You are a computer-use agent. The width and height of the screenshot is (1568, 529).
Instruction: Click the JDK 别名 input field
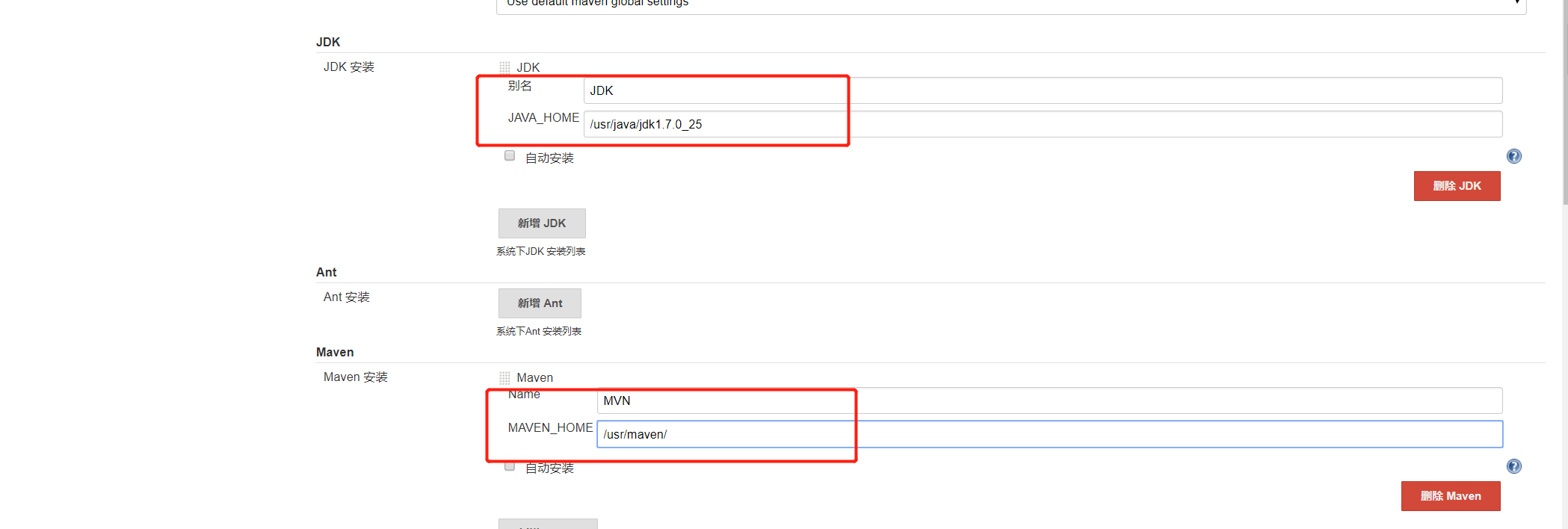(1043, 90)
